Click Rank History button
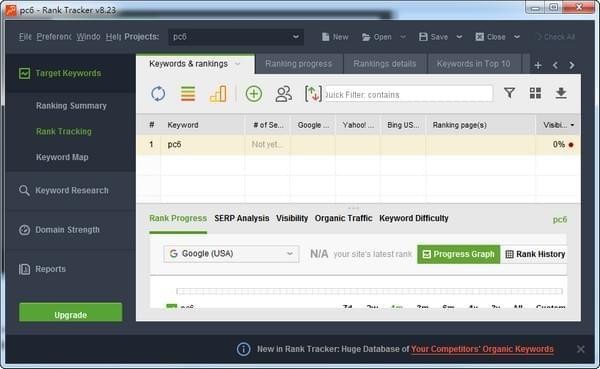Viewport: 600px width, 369px height. coord(534,254)
